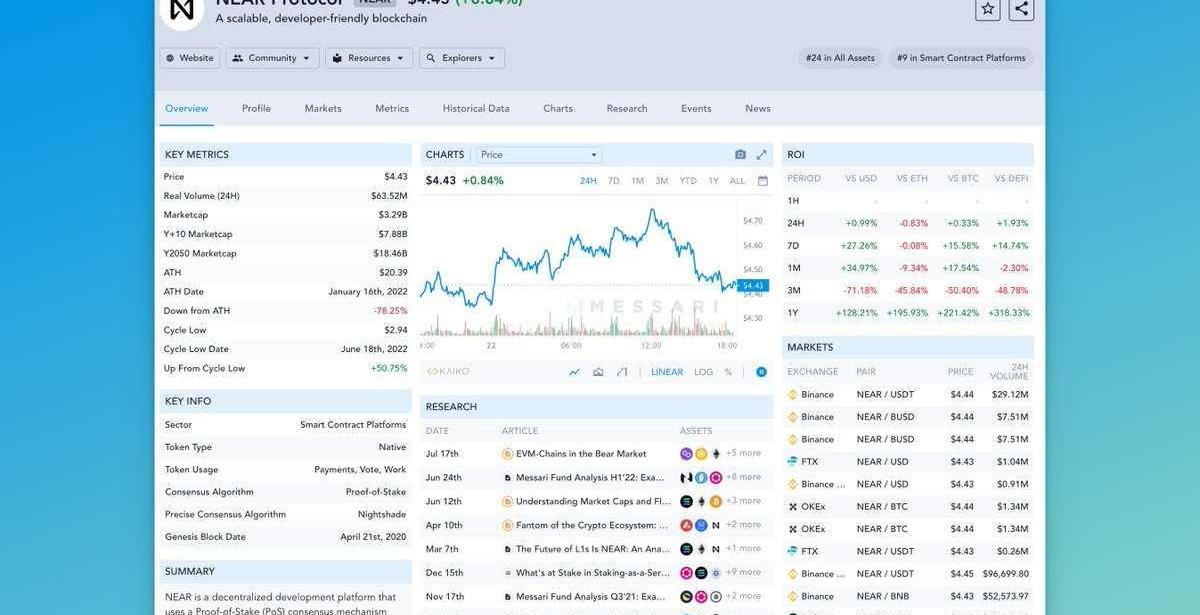Image resolution: width=1200 pixels, height=615 pixels.
Task: Click the Real Volume $63.52M value
Action: 389,196
